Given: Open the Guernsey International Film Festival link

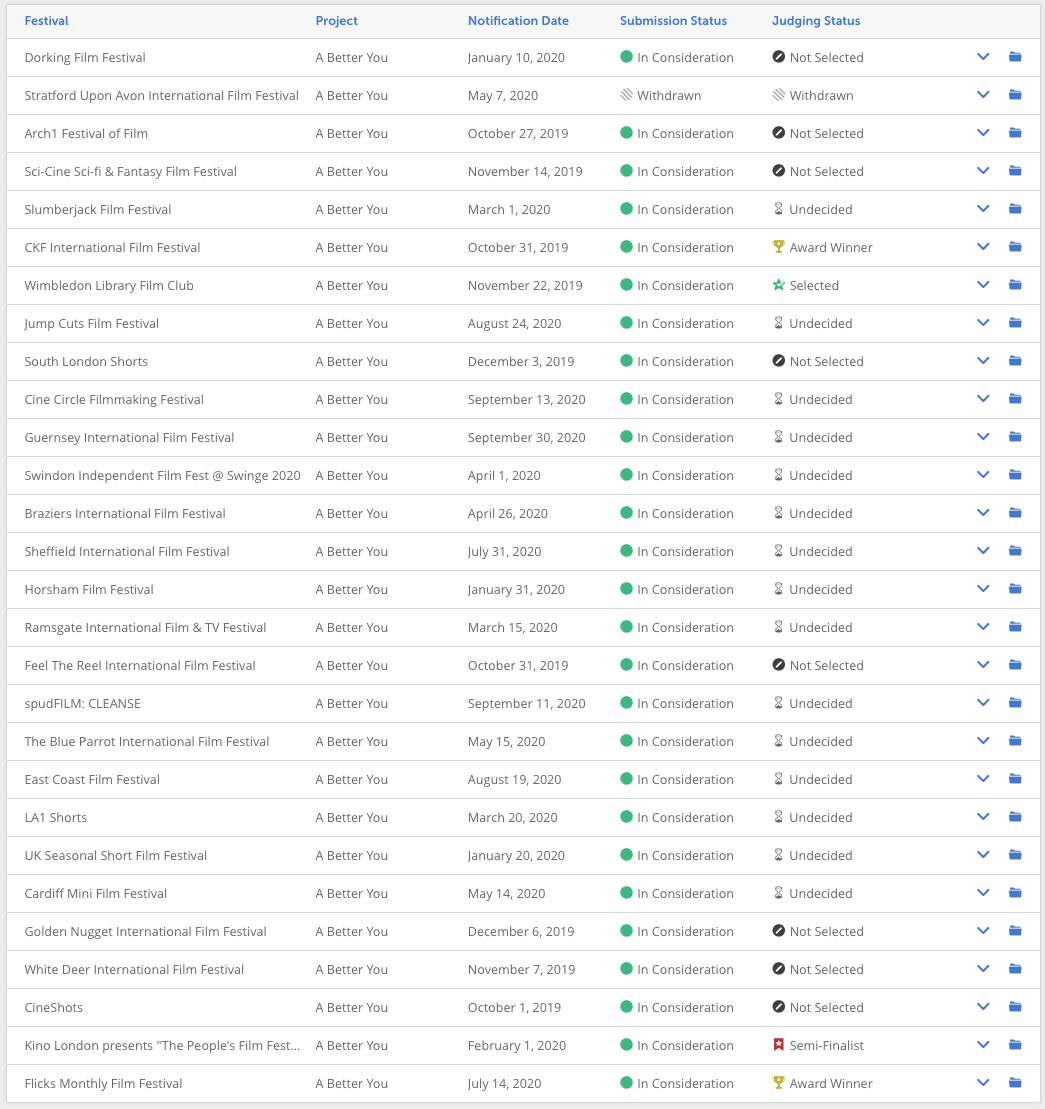Looking at the screenshot, I should pos(129,437).
